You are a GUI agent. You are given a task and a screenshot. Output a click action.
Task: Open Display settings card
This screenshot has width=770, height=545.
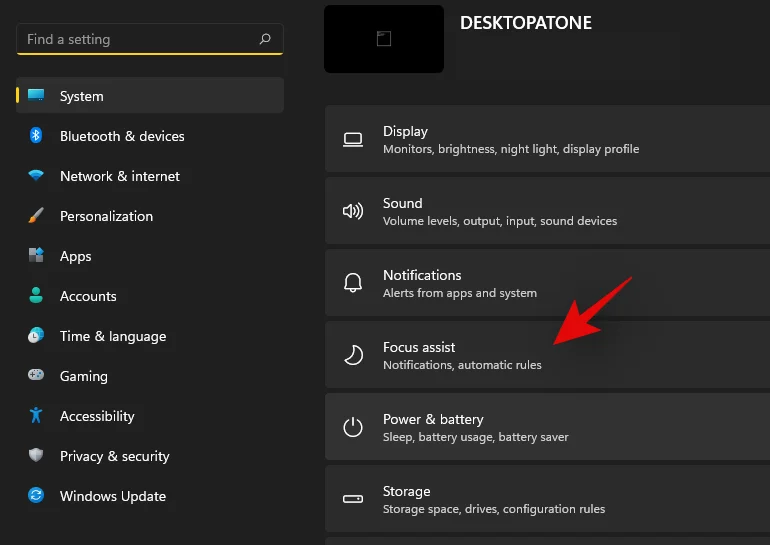coord(547,139)
